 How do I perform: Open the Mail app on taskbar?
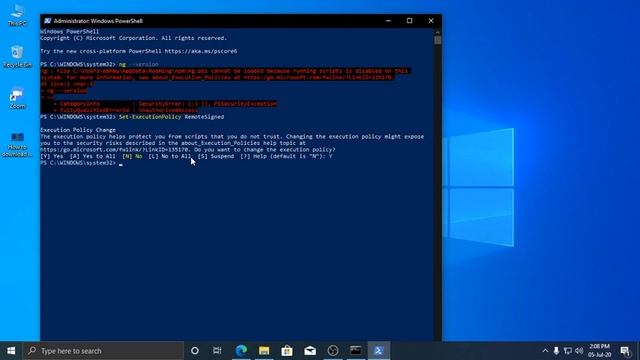[x=310, y=351]
